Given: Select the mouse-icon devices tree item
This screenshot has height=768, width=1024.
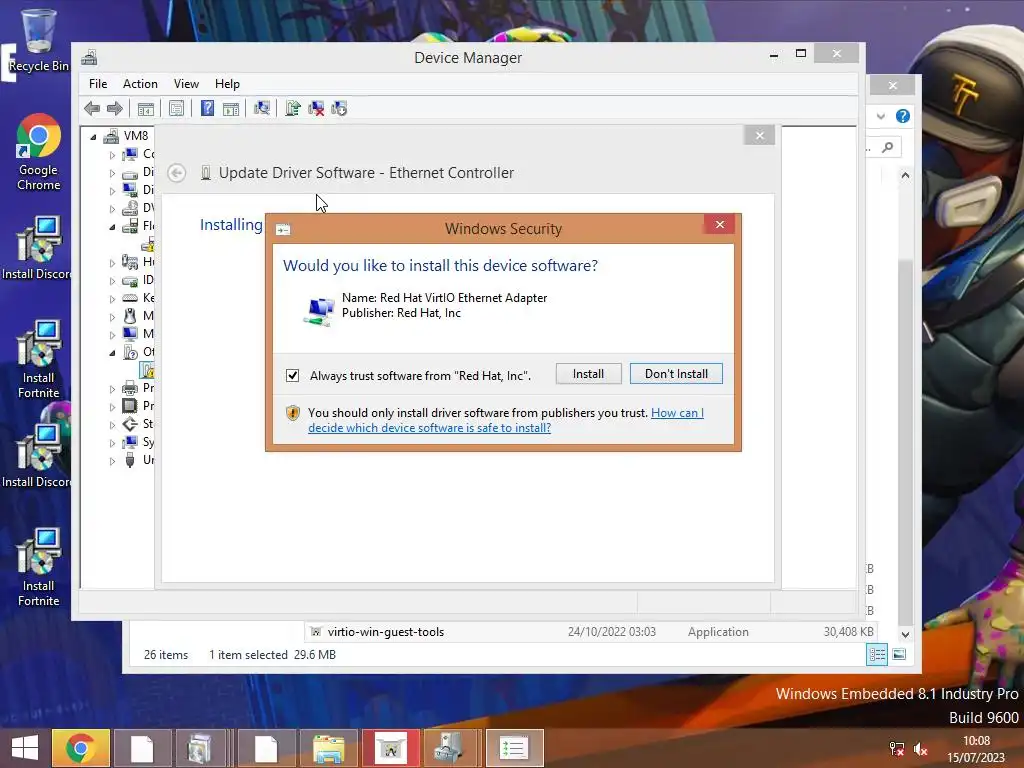Looking at the screenshot, I should (138, 316).
